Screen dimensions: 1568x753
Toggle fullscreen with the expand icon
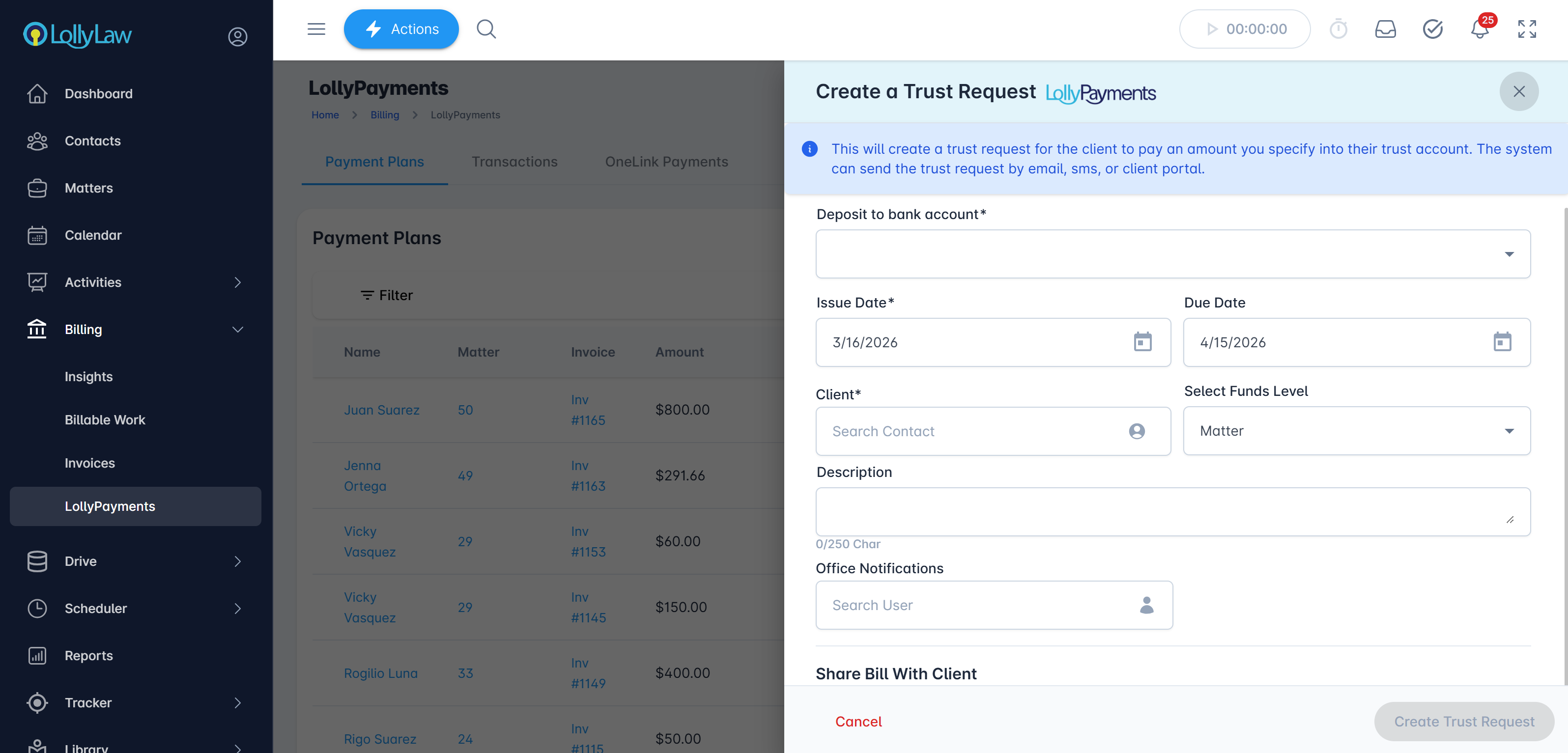1527,29
